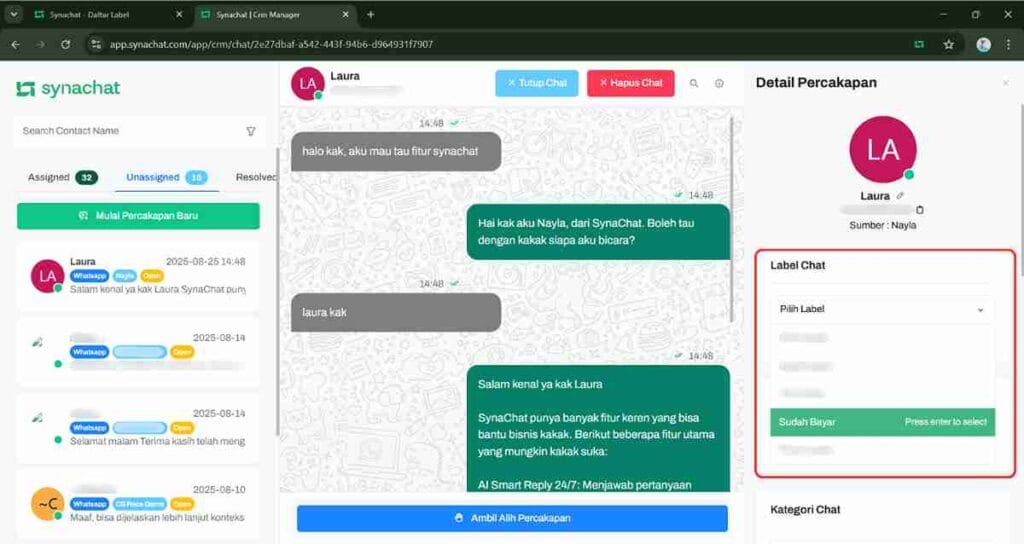Click the 'Sumber : Nayla' text

click(882, 225)
